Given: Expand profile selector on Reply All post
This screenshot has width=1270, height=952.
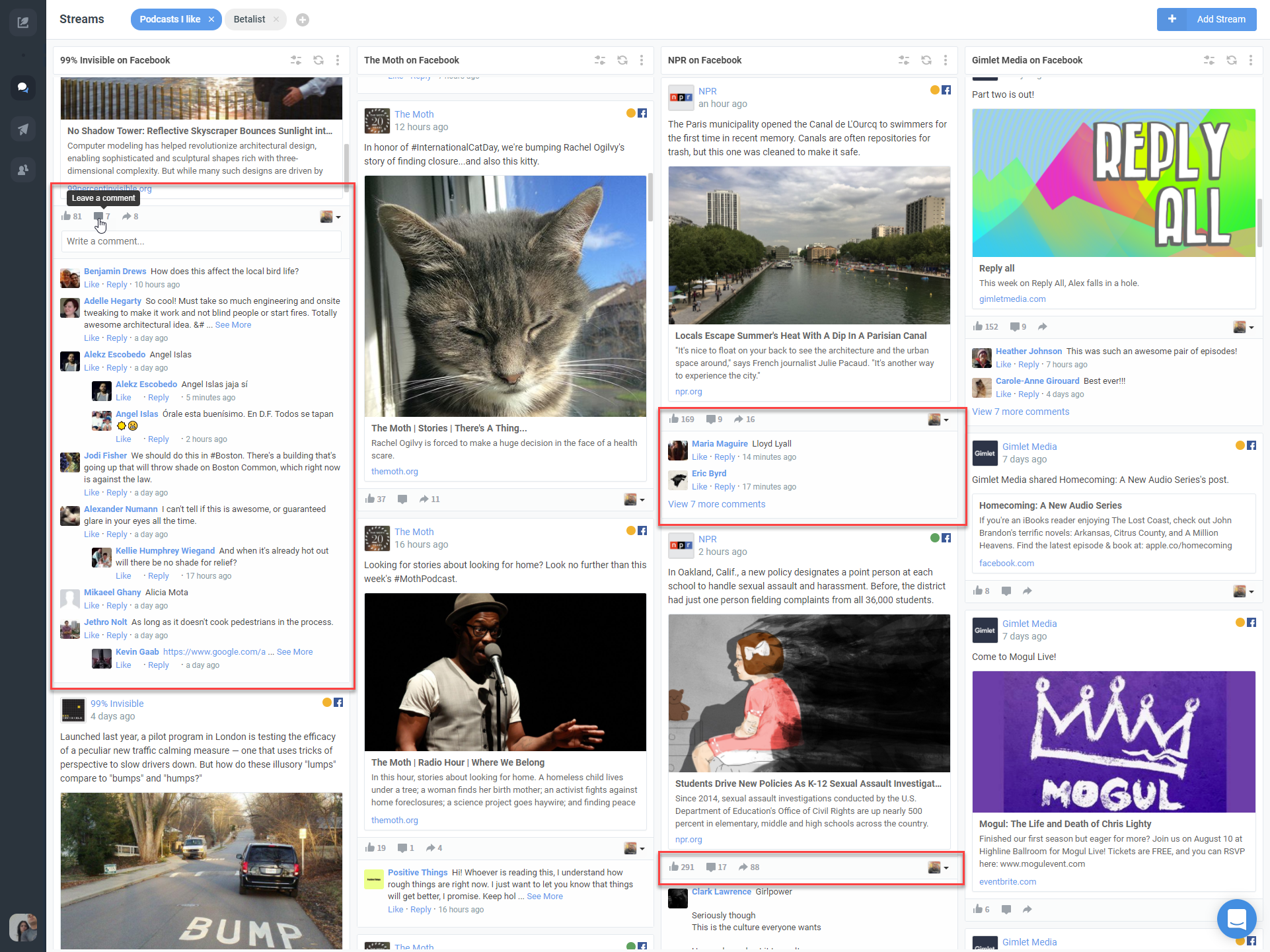Looking at the screenshot, I should pyautogui.click(x=1244, y=327).
